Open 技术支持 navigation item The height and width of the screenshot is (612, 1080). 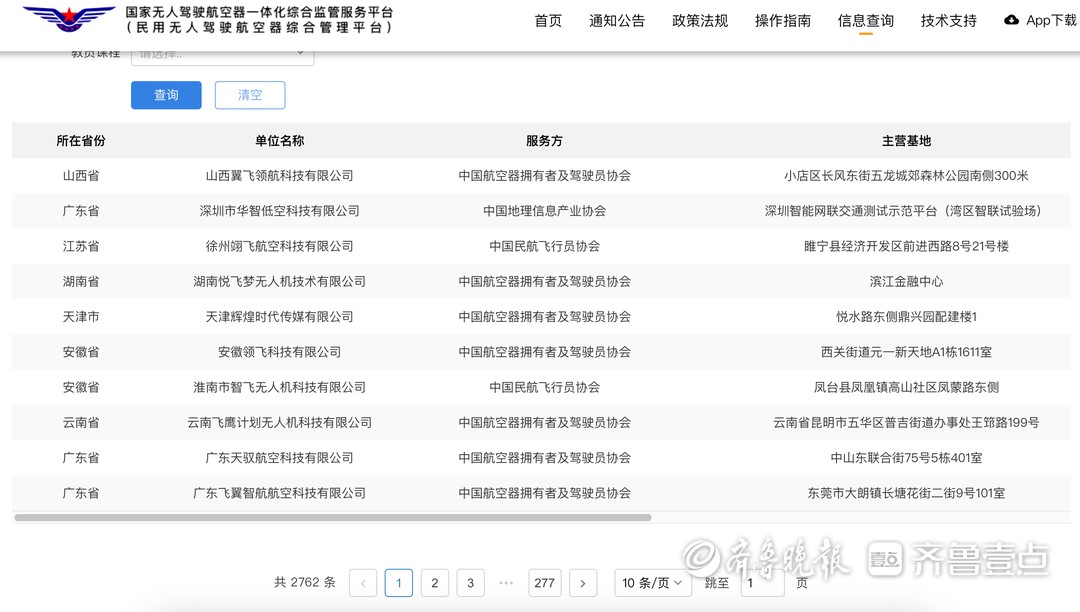[x=949, y=21]
